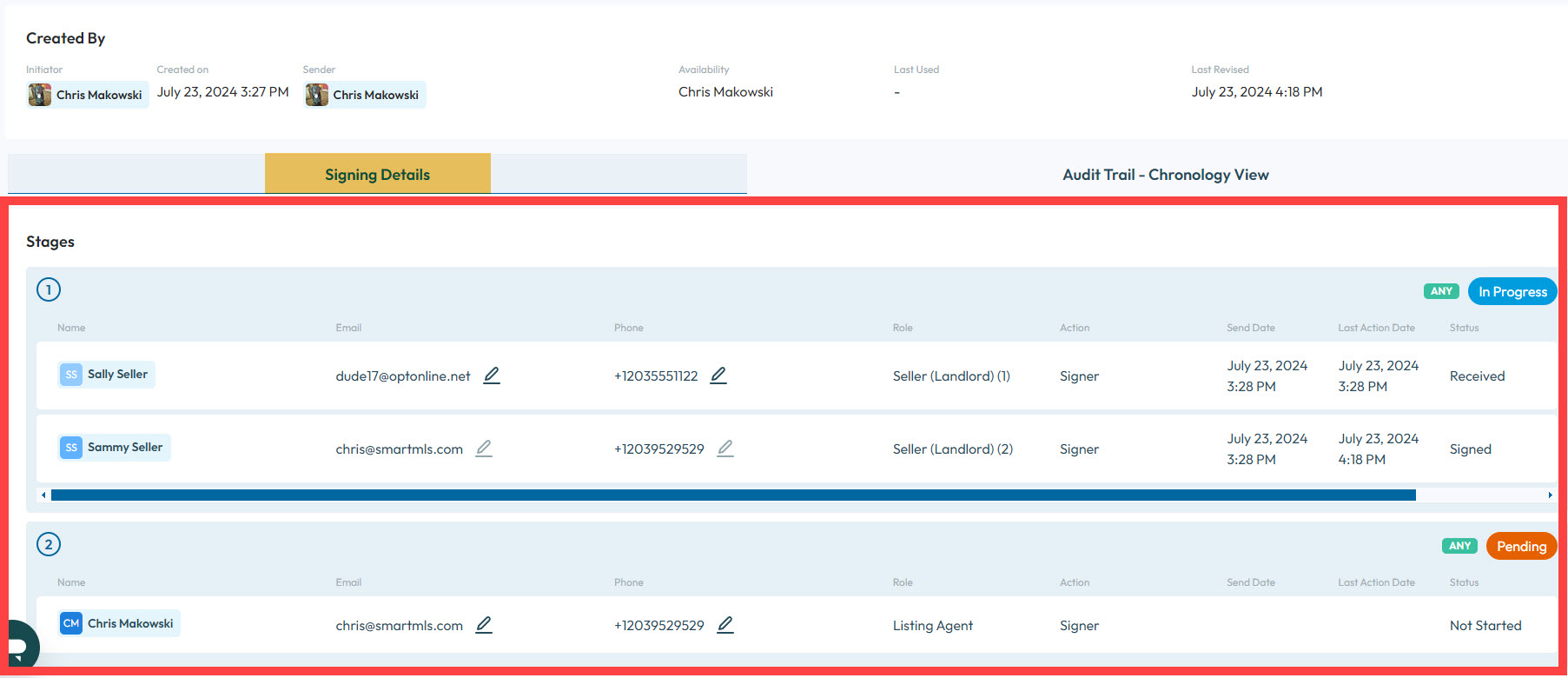The image size is (1568, 678).
Task: Click Sammy Seller's email chris@smartmls.com
Action: (400, 449)
